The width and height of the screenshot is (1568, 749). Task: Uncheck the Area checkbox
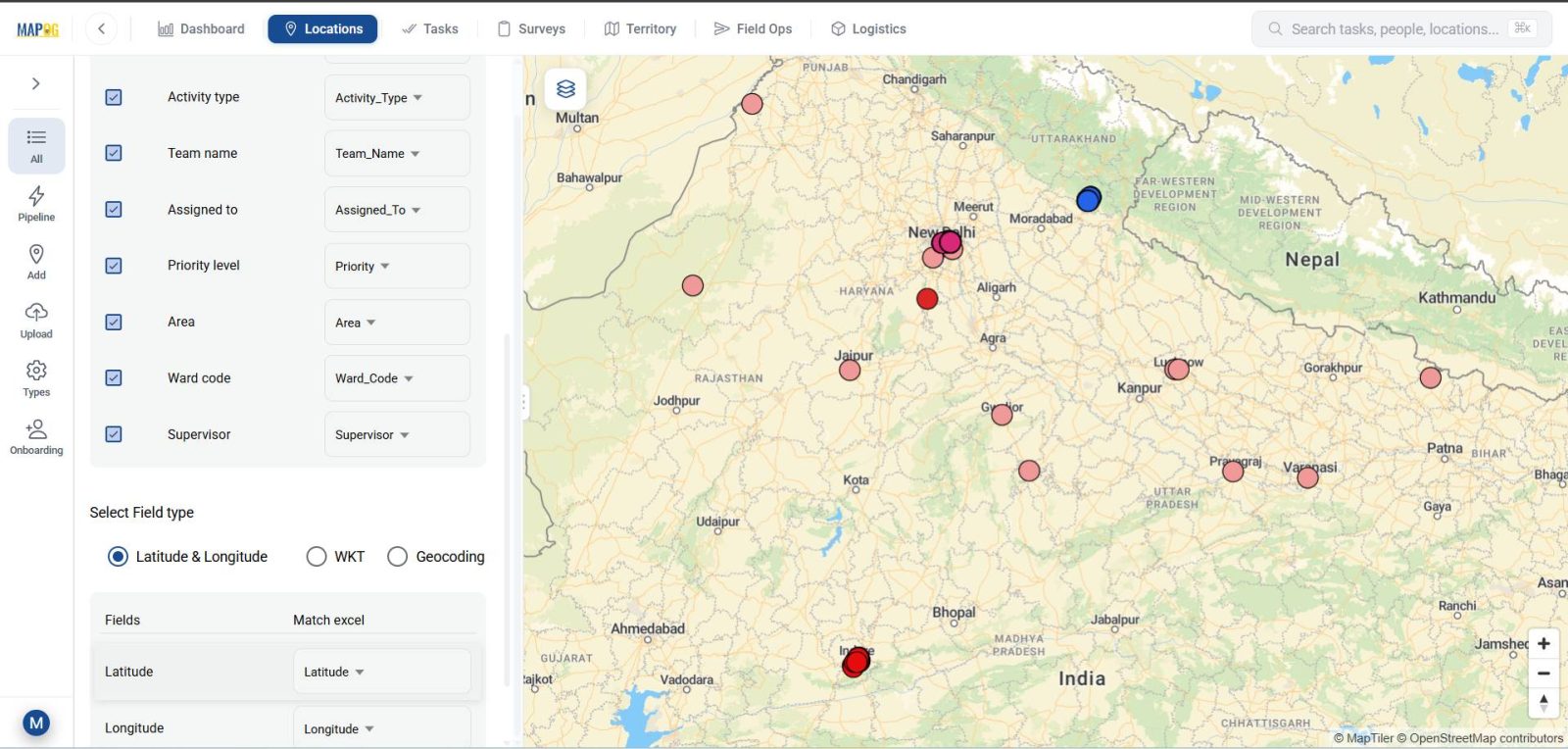point(114,322)
